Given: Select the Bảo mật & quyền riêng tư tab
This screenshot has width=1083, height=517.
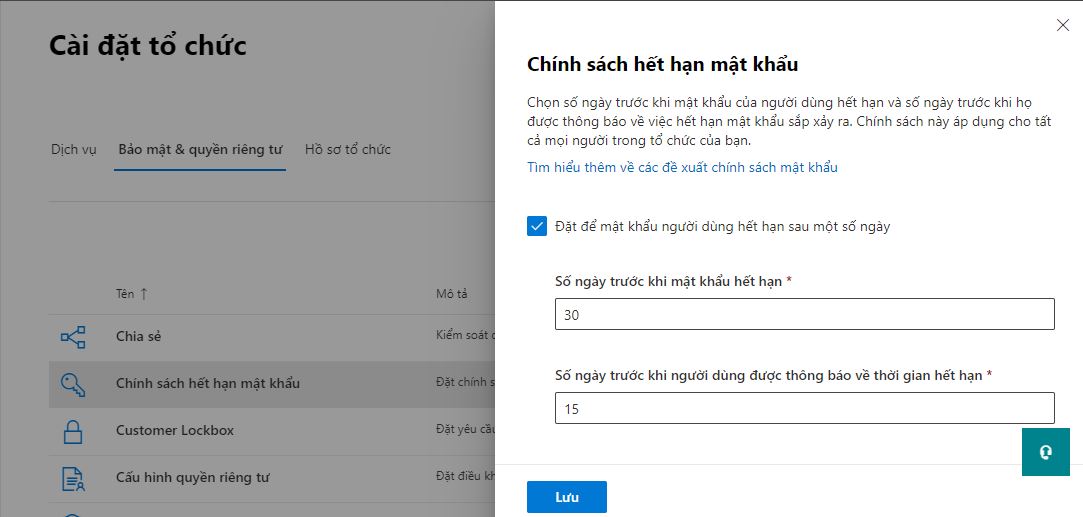Looking at the screenshot, I should 200,150.
